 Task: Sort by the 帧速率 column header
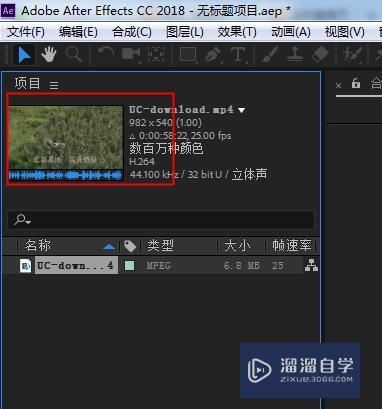[292, 246]
